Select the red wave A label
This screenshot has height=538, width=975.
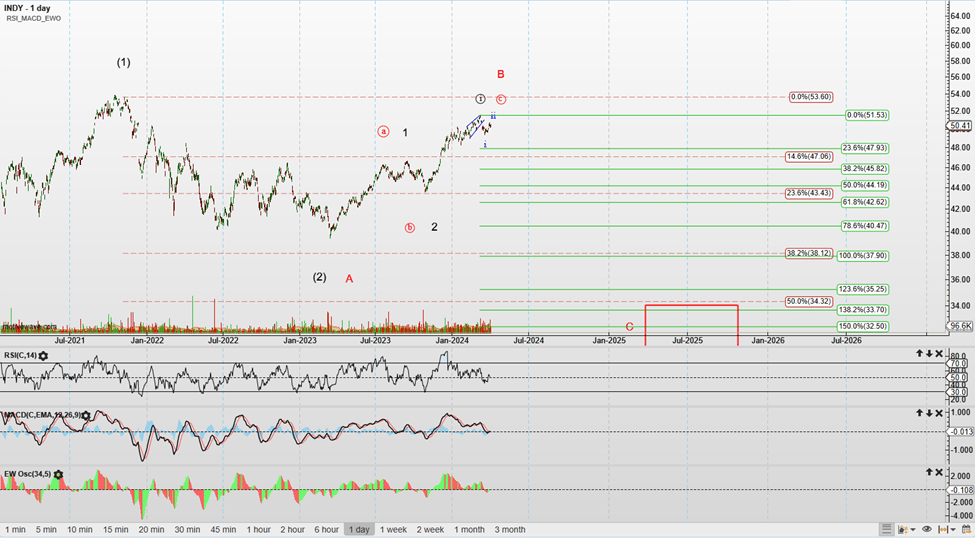(x=349, y=279)
